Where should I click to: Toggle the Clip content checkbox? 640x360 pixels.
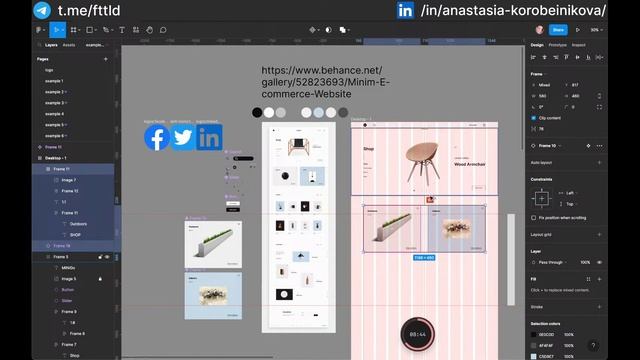(533, 118)
